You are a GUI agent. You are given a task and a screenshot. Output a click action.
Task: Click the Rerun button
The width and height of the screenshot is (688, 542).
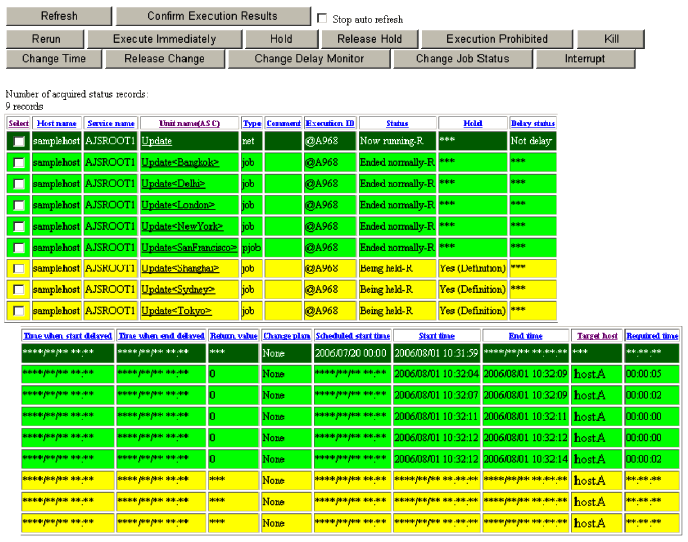[x=45, y=39]
